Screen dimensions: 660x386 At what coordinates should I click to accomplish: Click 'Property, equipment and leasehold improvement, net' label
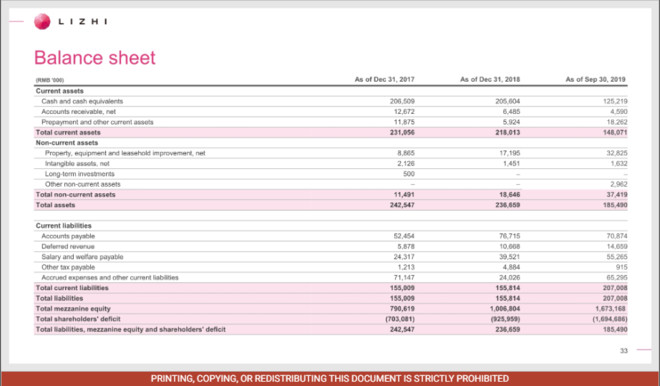pos(125,153)
